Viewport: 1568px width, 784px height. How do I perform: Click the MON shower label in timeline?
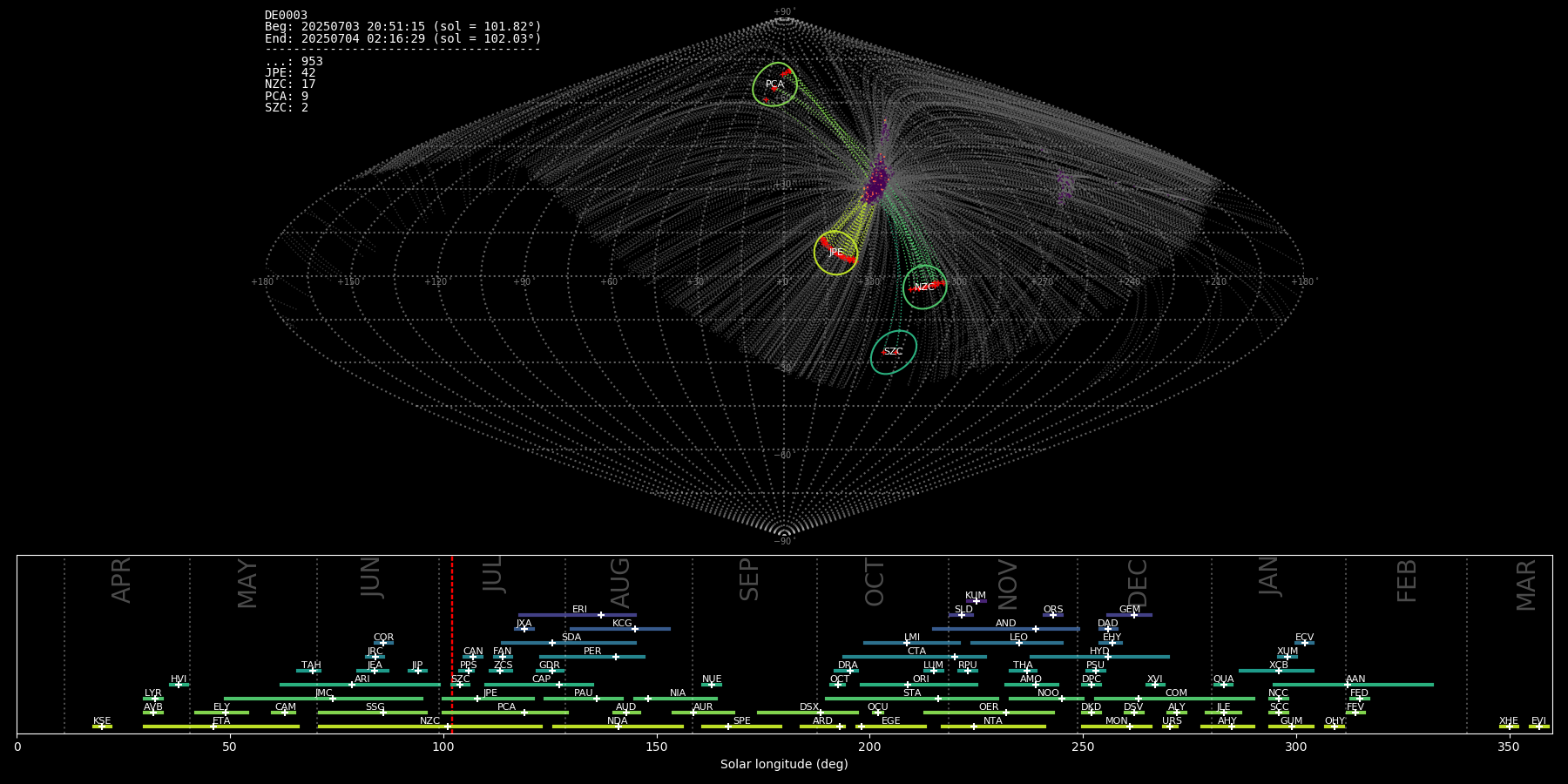(x=1116, y=720)
